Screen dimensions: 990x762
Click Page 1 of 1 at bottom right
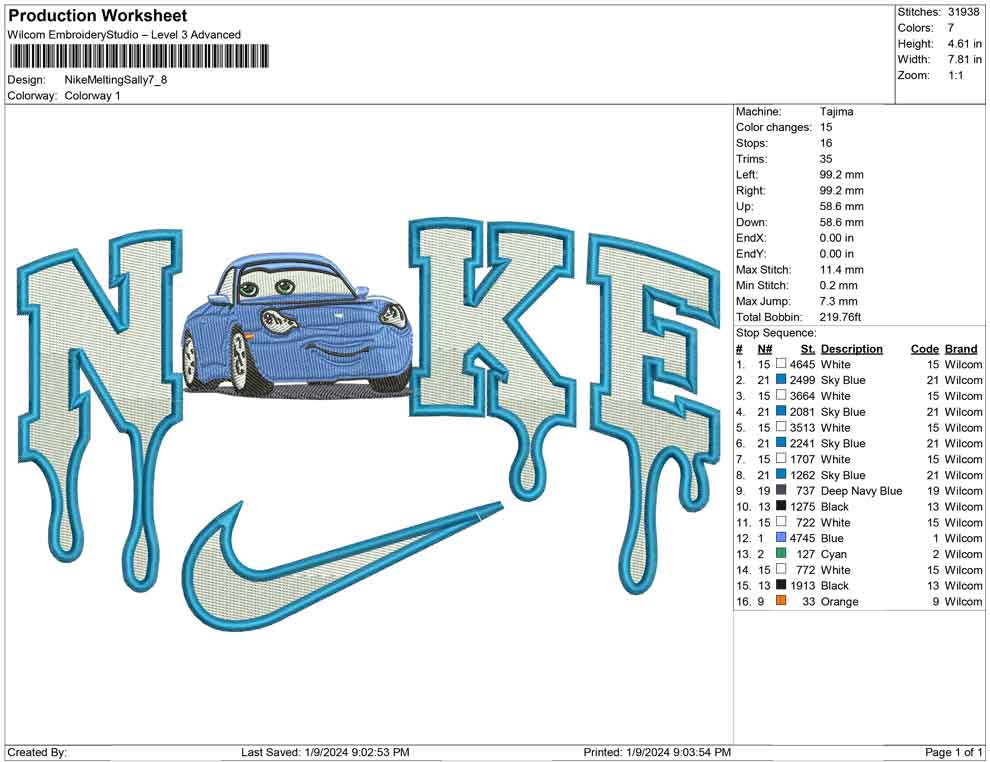(x=949, y=751)
